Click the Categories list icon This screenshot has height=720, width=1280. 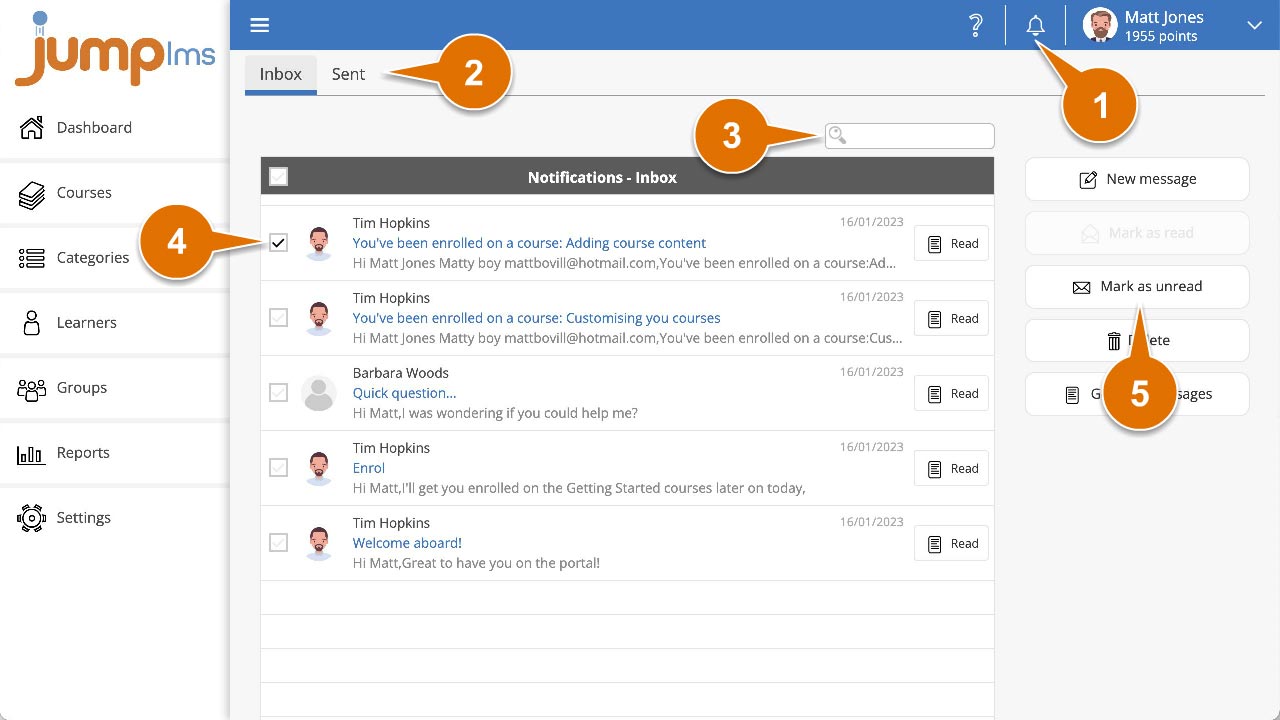point(32,258)
